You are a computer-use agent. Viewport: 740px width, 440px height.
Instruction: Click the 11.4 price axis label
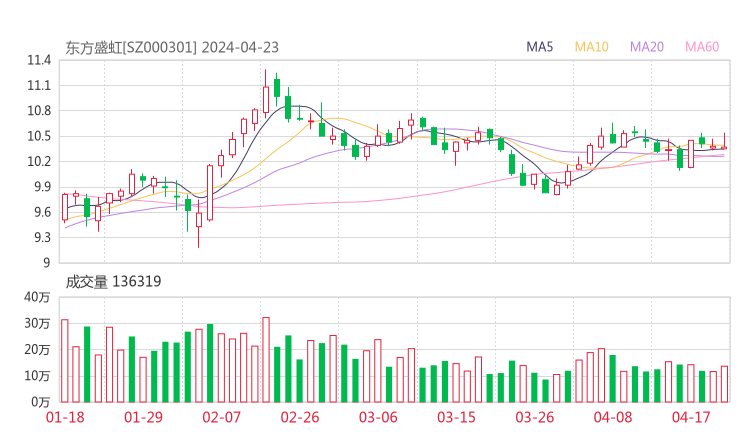pyautogui.click(x=39, y=60)
